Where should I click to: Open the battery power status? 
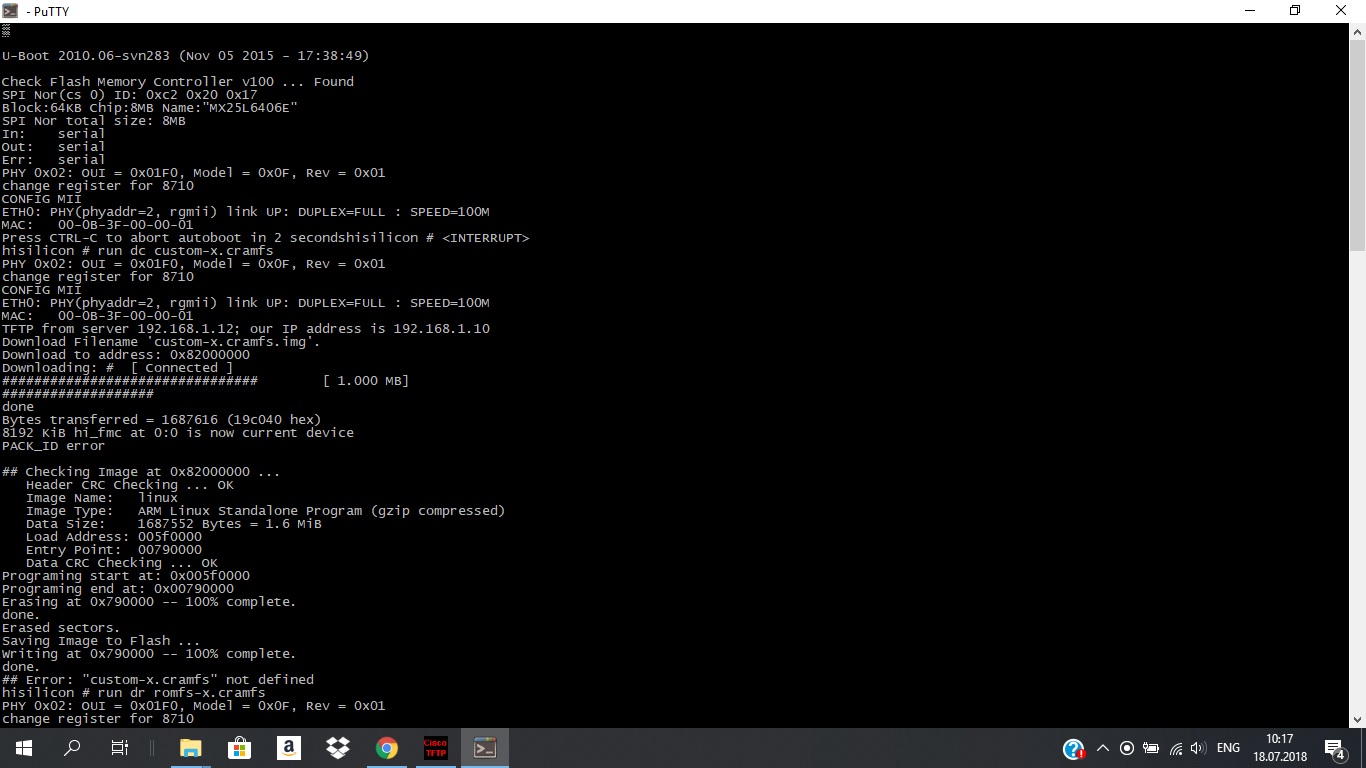click(1151, 748)
